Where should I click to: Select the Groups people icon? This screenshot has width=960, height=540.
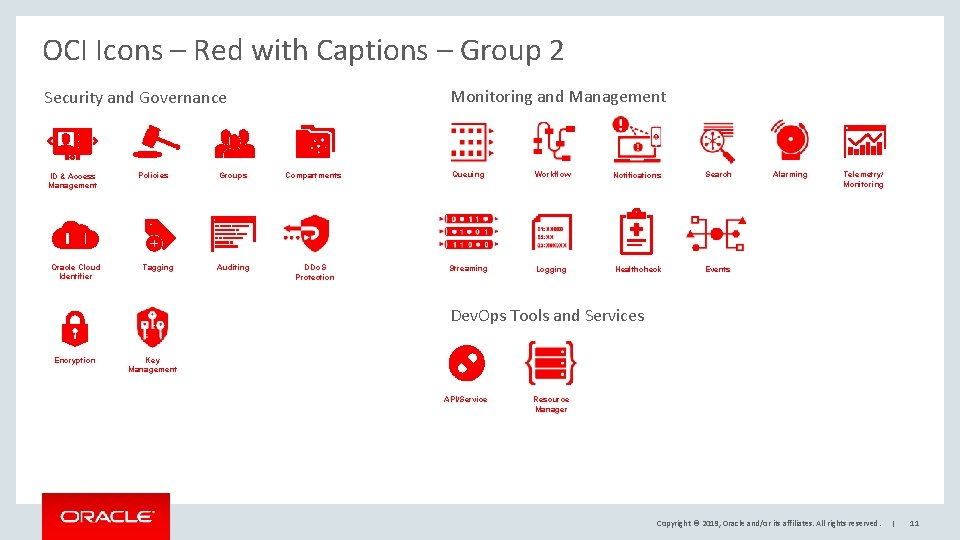[234, 143]
